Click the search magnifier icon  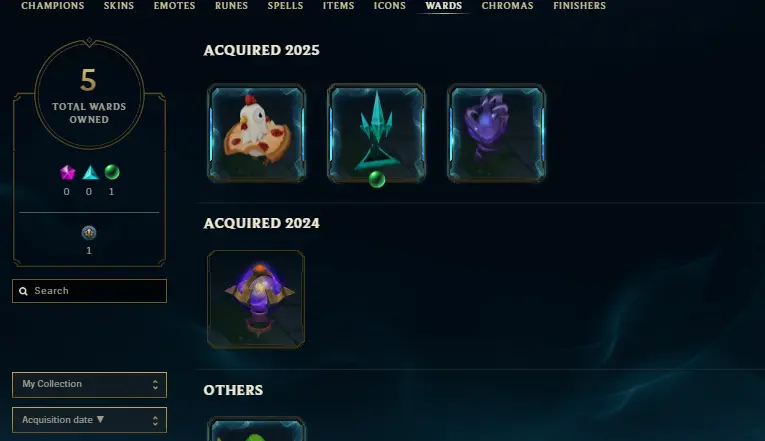click(x=23, y=291)
